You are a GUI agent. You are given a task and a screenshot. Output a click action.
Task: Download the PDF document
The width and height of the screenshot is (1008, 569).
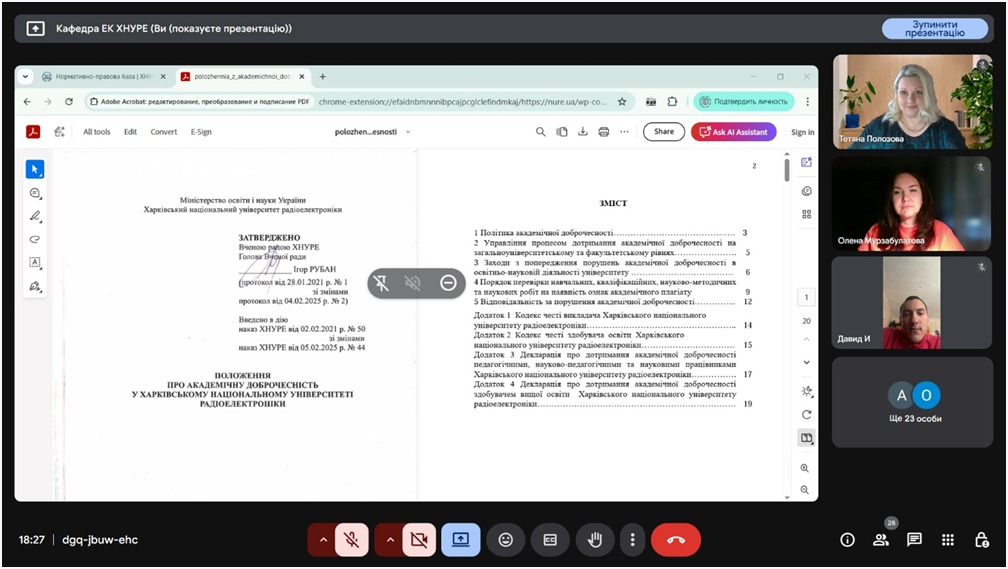582,132
